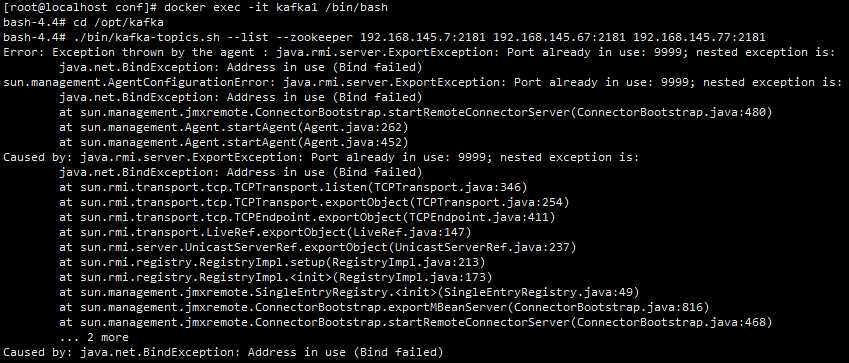This screenshot has height=363, width=849.
Task: Click the SingleEntryRegistry.<init> stack frame
Action: (349, 292)
